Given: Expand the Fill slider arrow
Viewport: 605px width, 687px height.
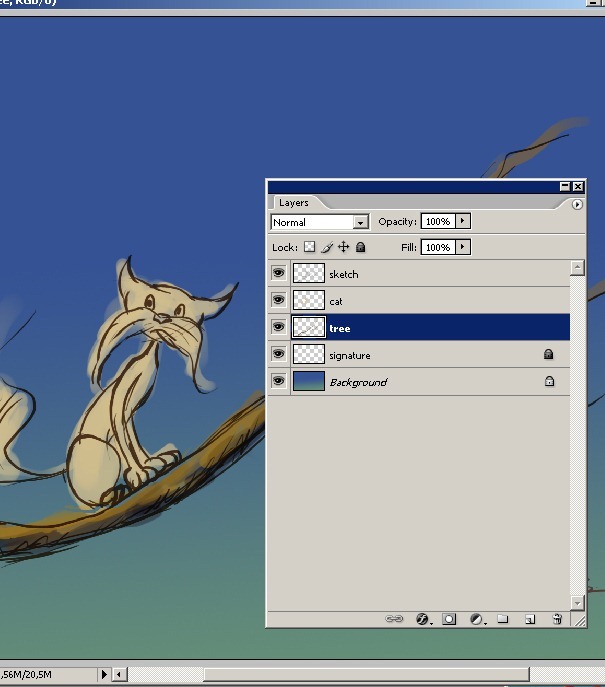Looking at the screenshot, I should click(463, 247).
